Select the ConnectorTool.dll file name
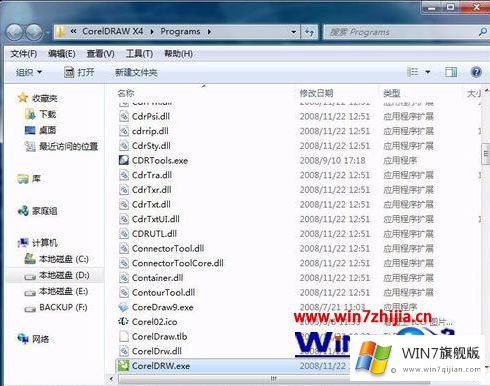The image size is (490, 386). tap(168, 248)
